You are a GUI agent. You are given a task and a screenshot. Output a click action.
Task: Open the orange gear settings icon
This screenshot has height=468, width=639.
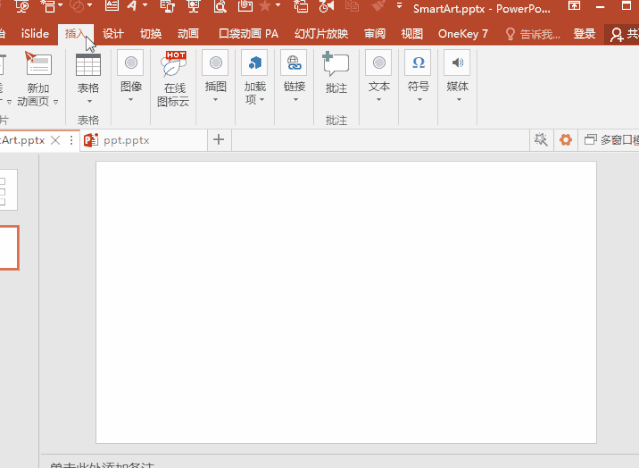566,140
